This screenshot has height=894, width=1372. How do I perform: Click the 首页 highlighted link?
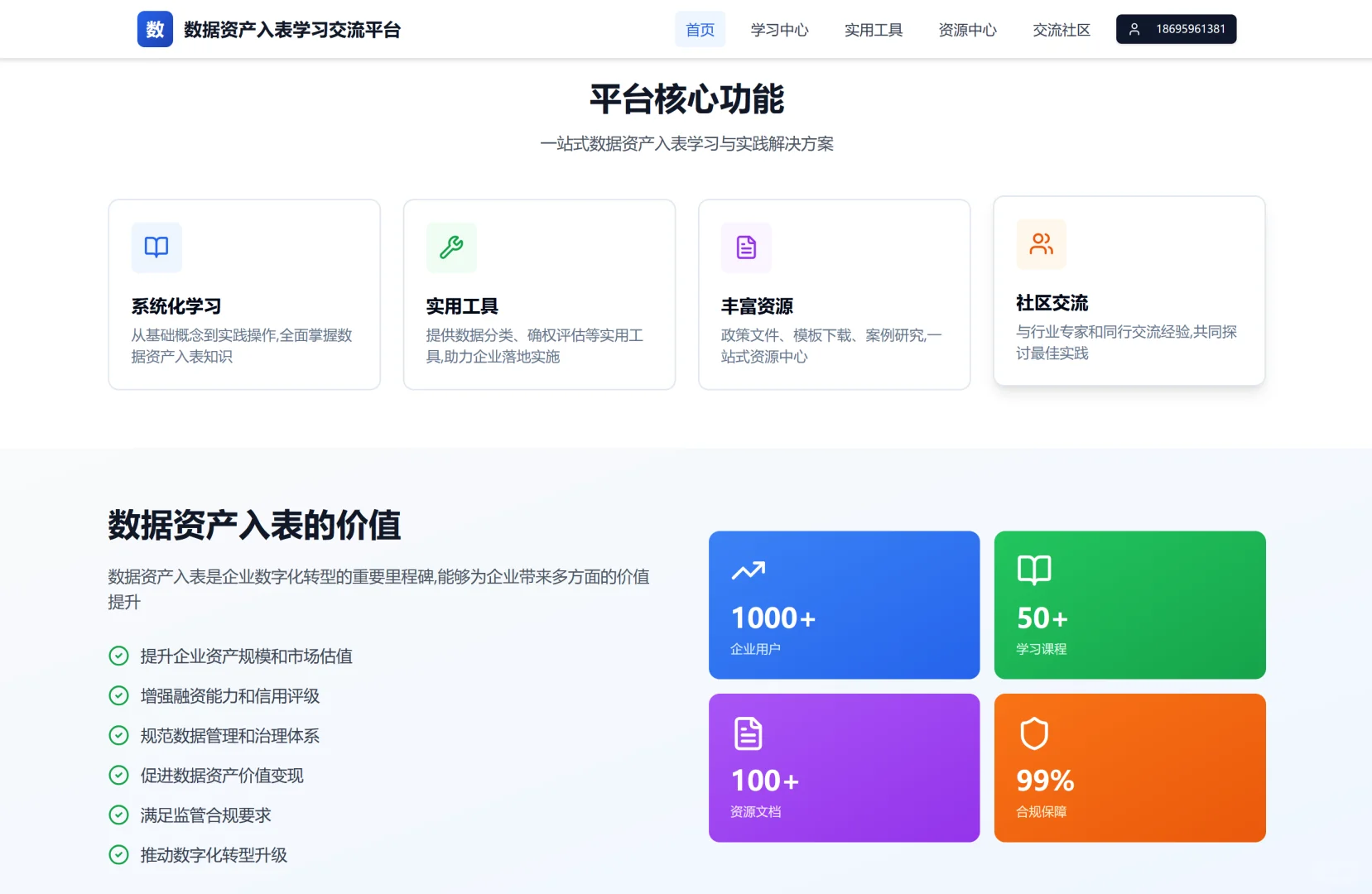[x=700, y=30]
